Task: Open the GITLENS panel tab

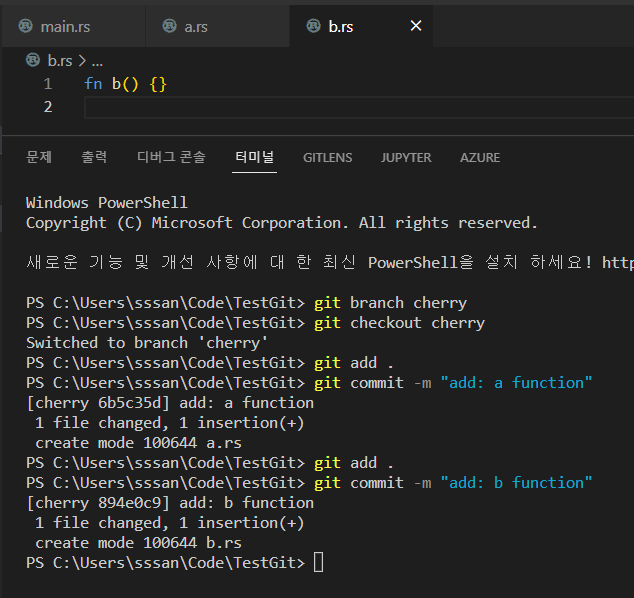Action: (328, 157)
